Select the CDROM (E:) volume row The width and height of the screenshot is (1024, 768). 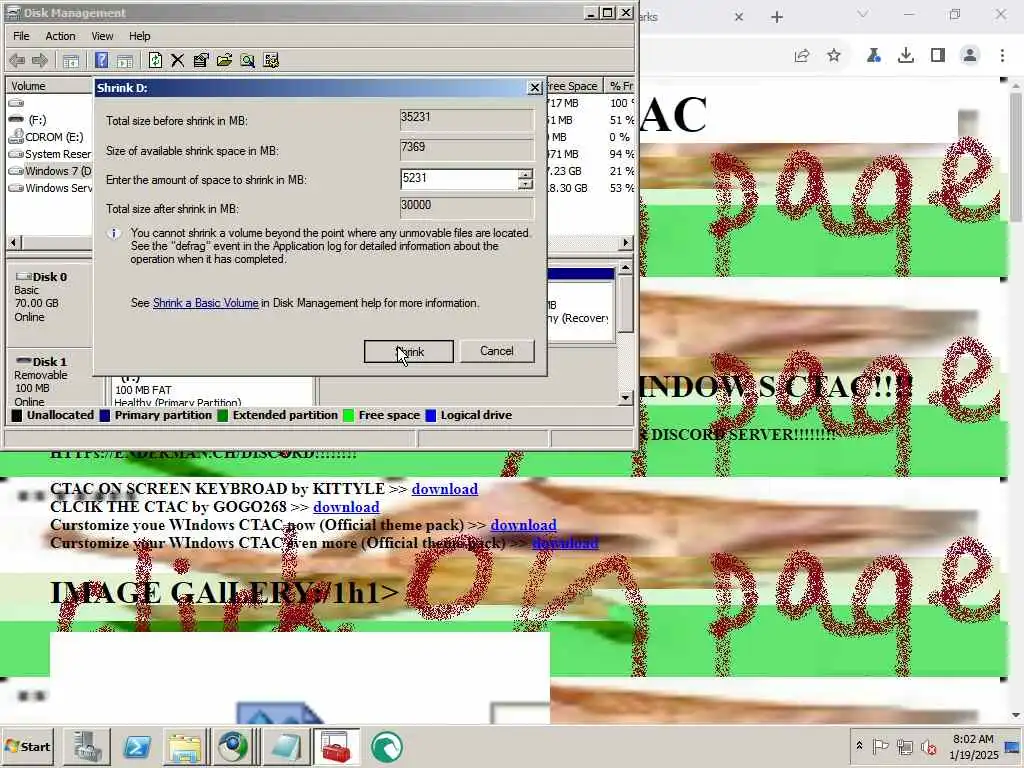[49, 136]
